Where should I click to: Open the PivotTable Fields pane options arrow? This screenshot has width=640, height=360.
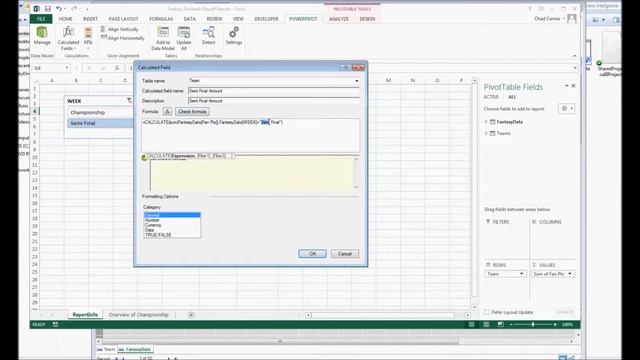point(566,86)
